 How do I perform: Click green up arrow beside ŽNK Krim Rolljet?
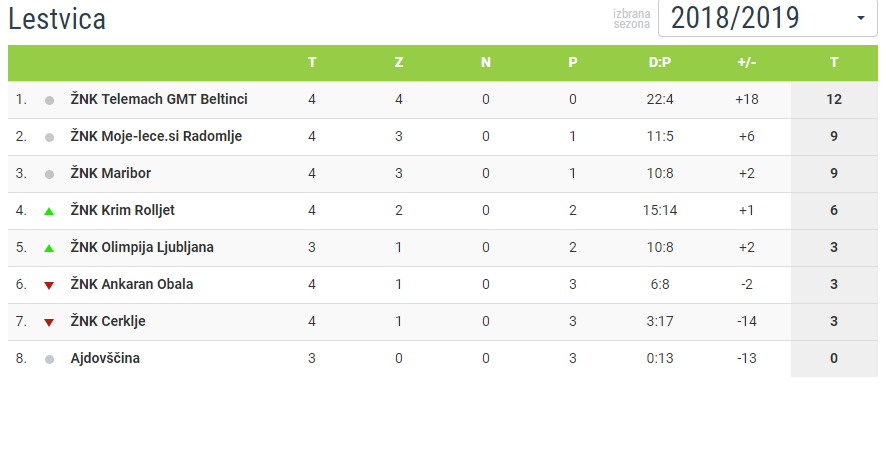(49, 211)
